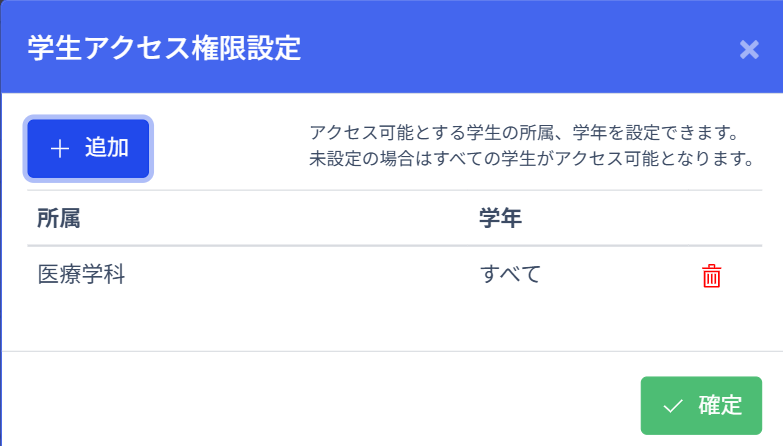Click the 所属 column header
Viewport: 783px width, 446px height.
pos(58,218)
